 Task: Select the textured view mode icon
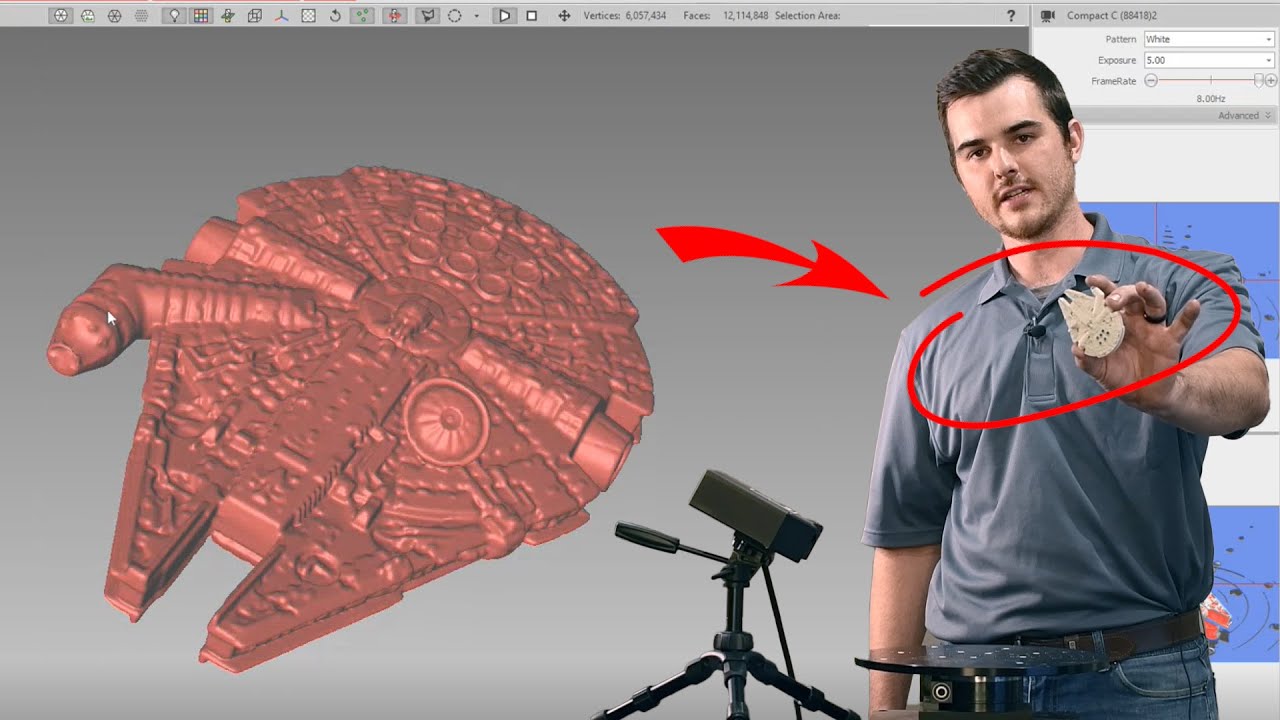88,16
